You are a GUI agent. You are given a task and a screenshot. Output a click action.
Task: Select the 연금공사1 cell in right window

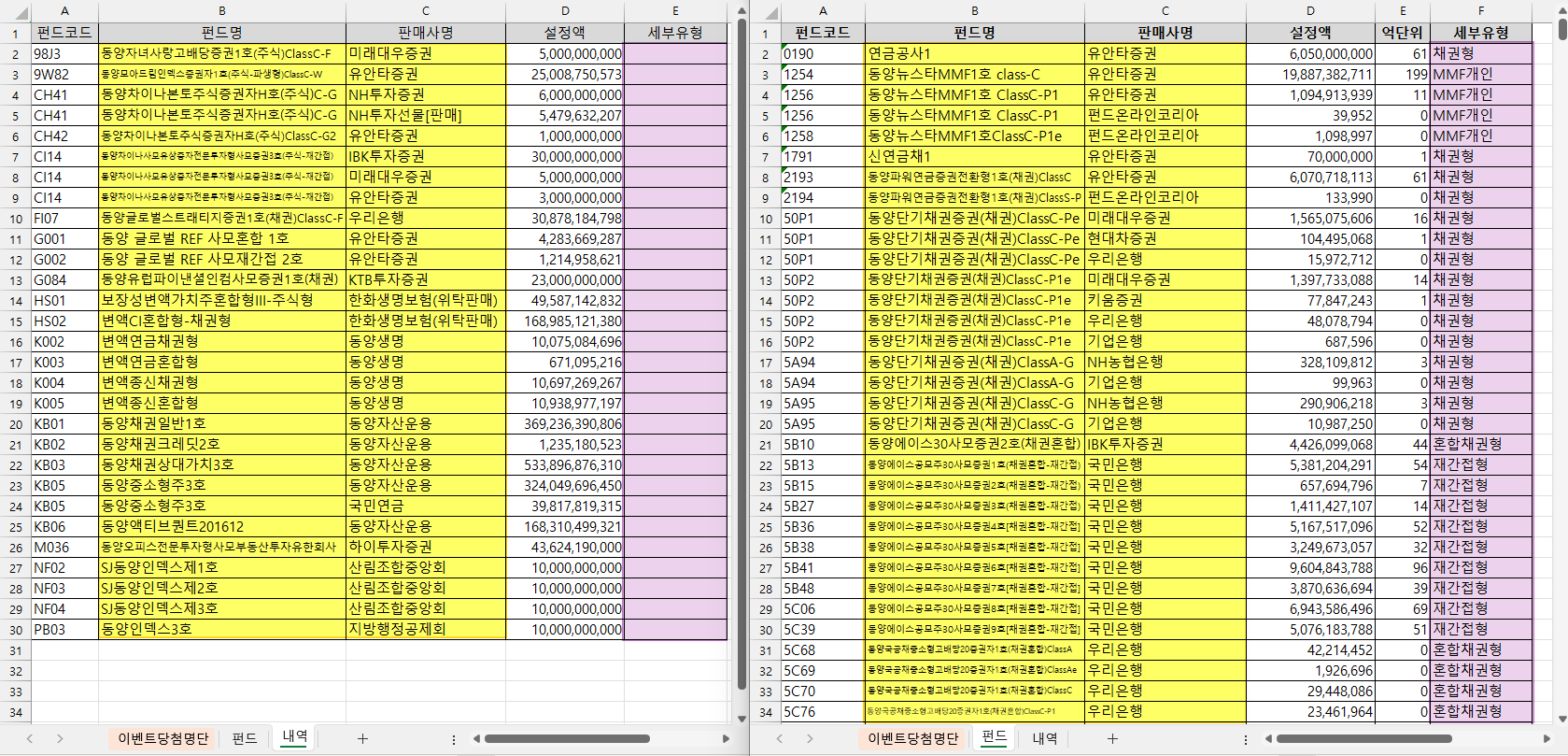point(975,54)
